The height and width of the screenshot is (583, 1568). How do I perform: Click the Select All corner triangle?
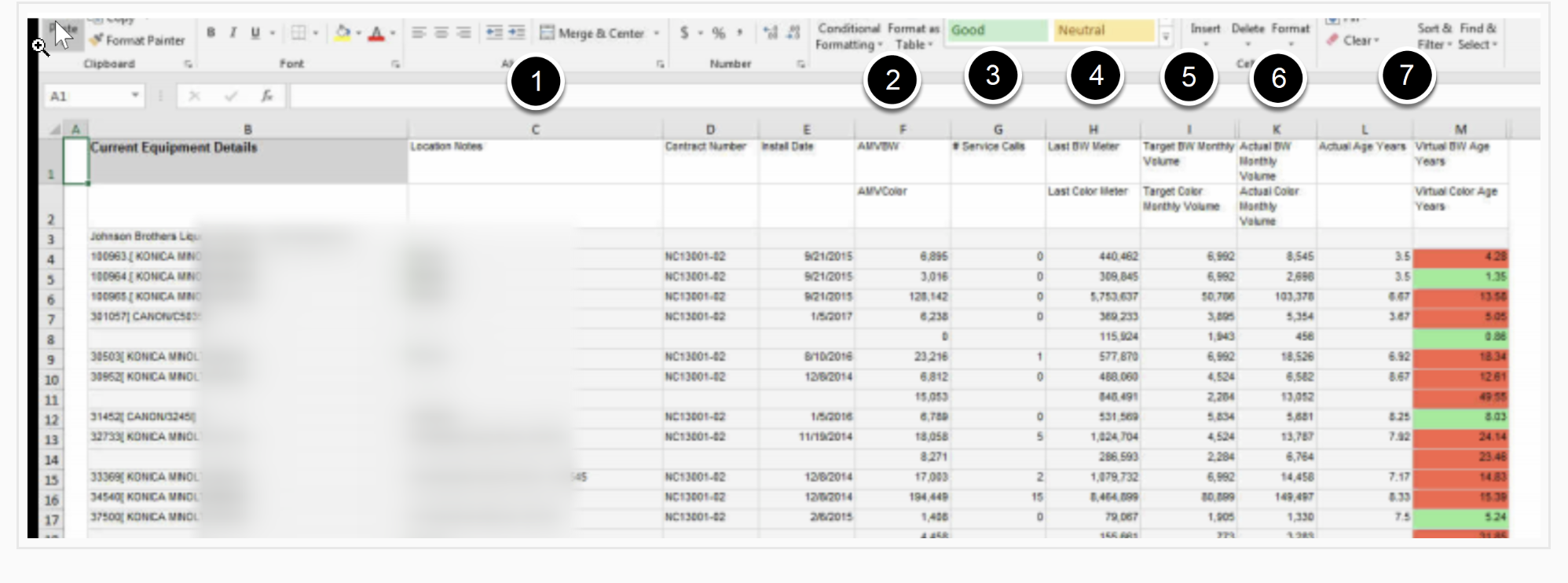coord(55,129)
